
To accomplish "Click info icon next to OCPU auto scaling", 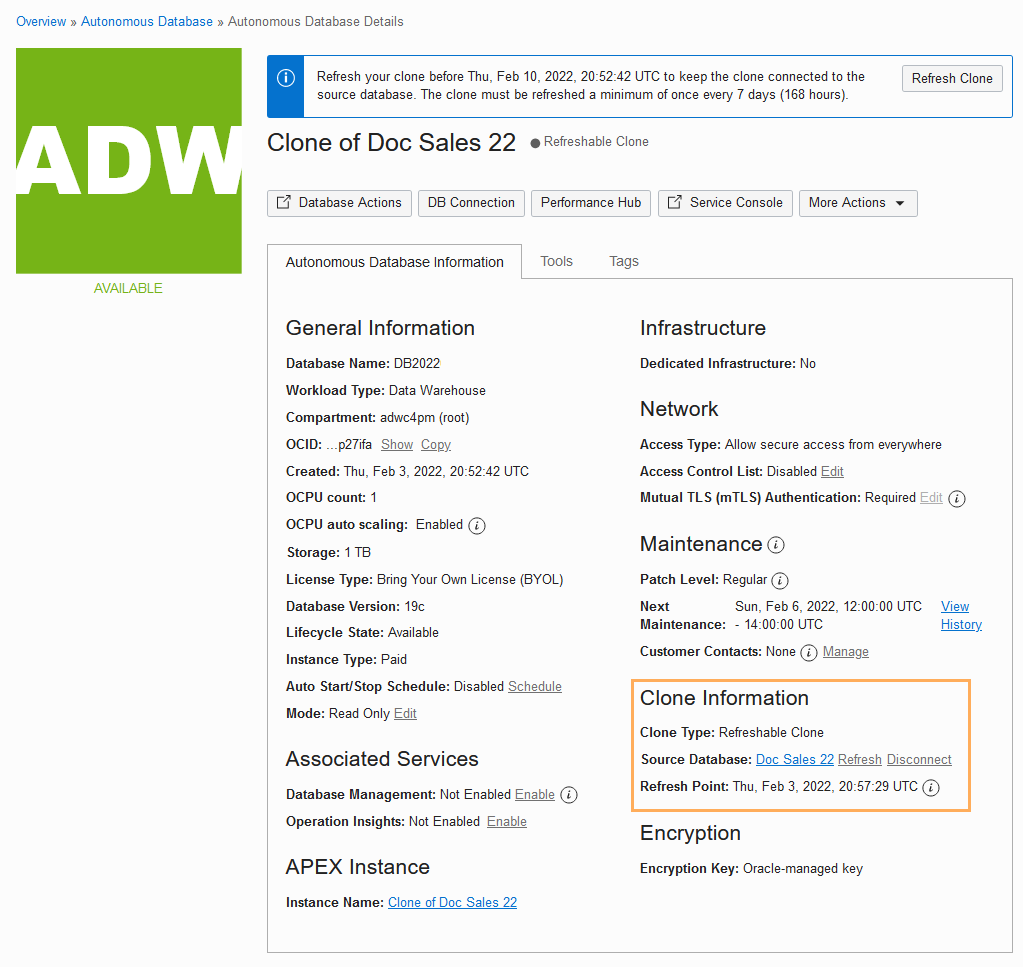I will (477, 526).
